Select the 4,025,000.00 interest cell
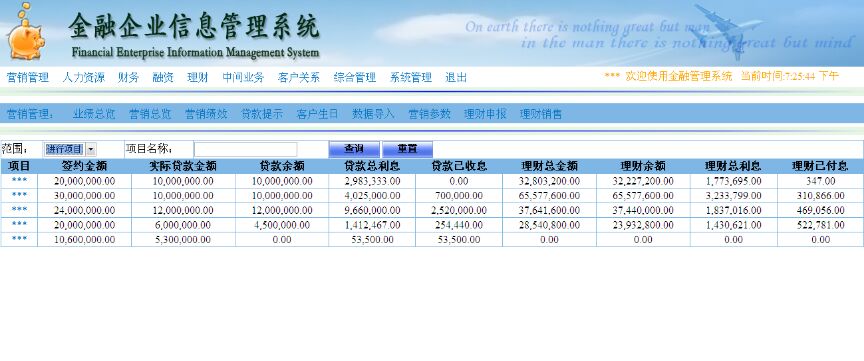This screenshot has height=361, width=864. [x=372, y=196]
